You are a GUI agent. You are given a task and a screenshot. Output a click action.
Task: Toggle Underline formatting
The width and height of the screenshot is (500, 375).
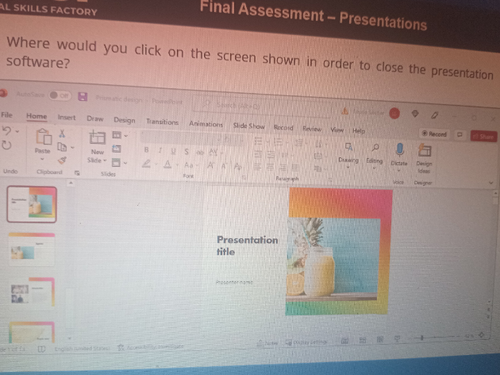click(173, 151)
